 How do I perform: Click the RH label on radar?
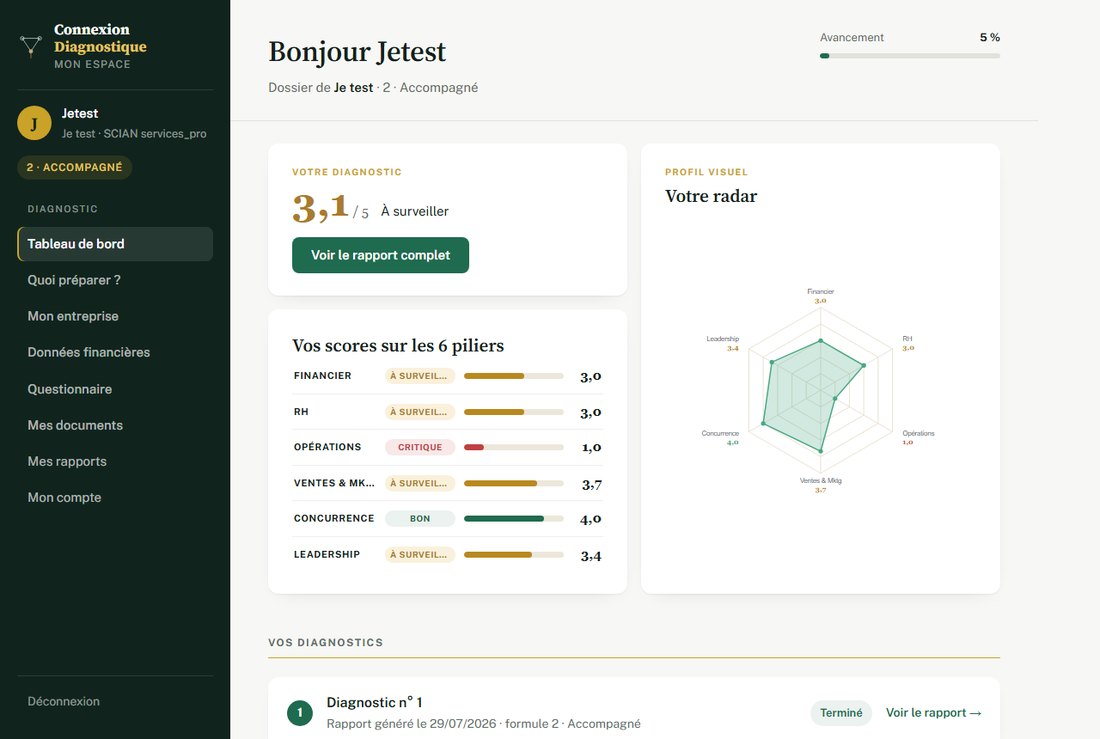(x=907, y=339)
